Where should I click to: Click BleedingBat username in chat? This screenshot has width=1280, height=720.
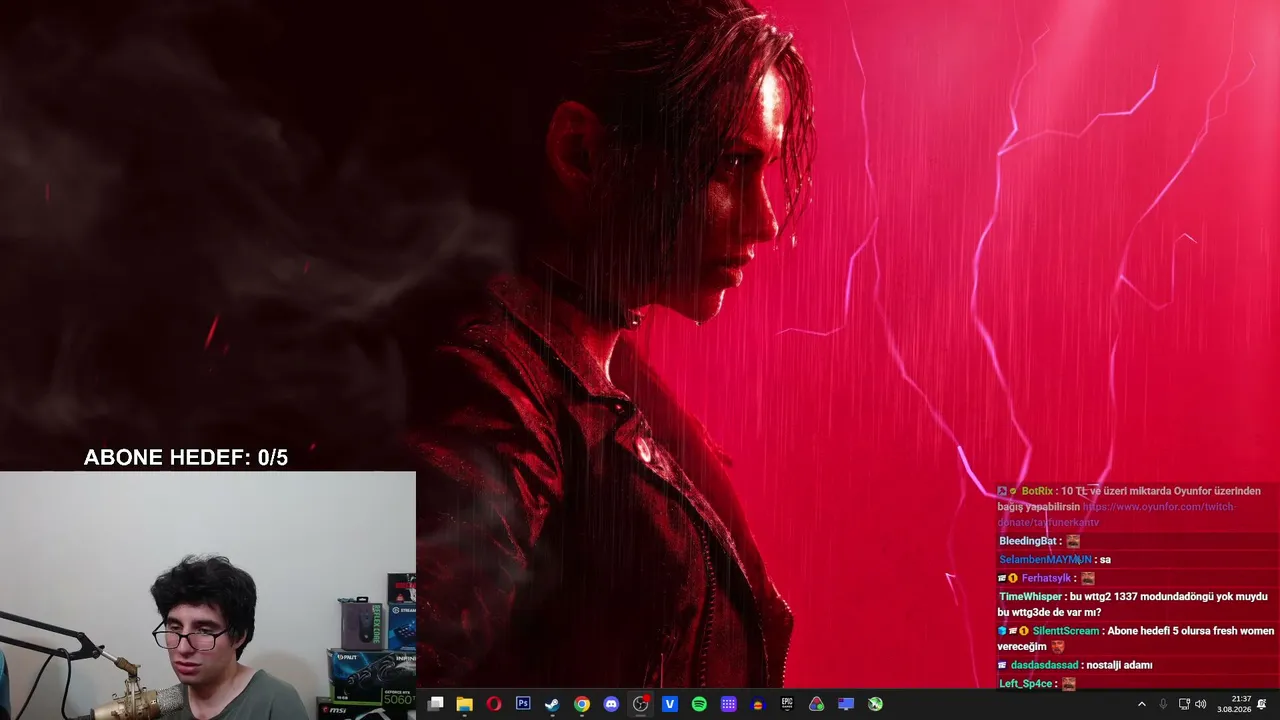(x=1028, y=541)
